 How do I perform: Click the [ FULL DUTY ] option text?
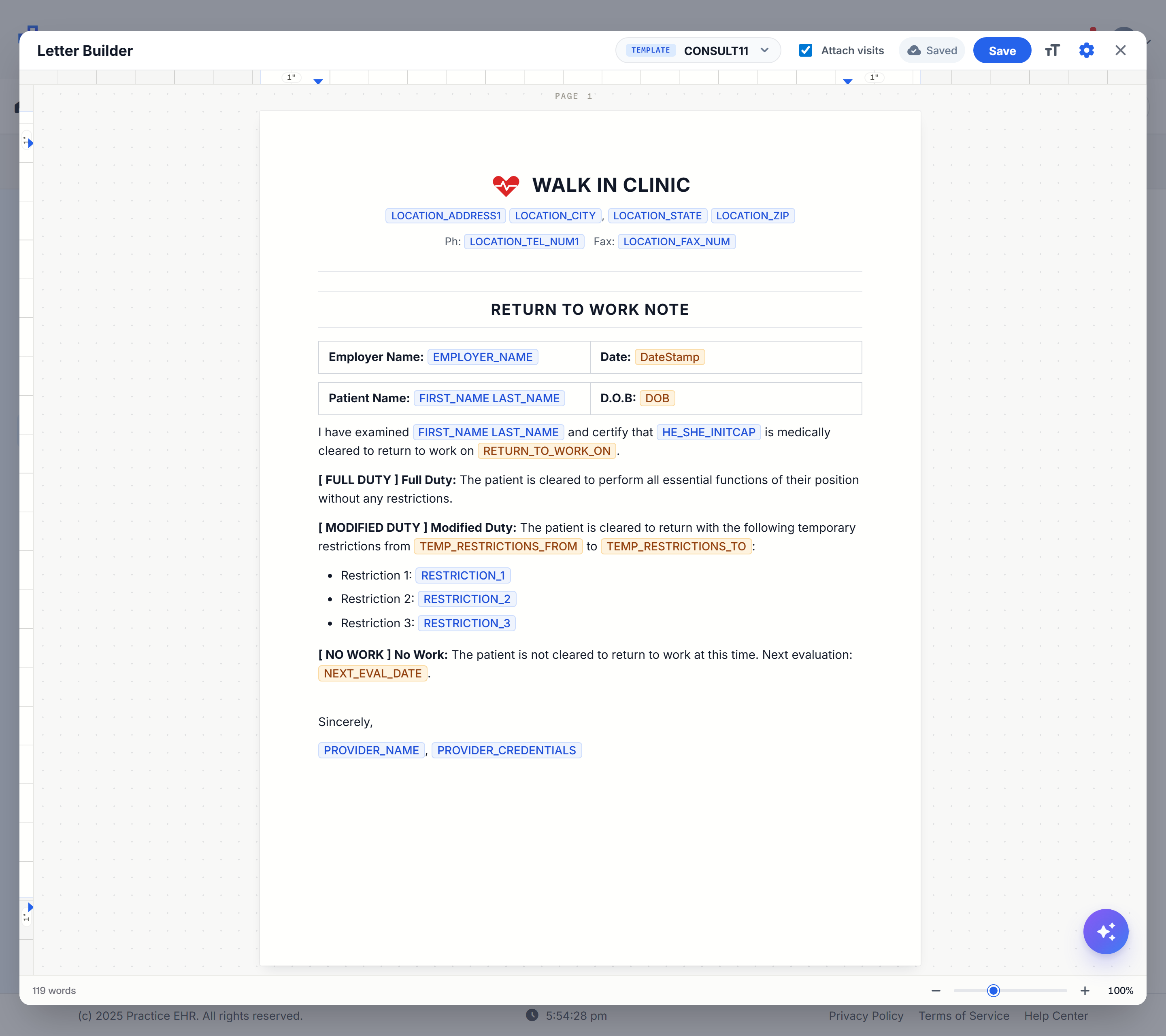(x=358, y=480)
